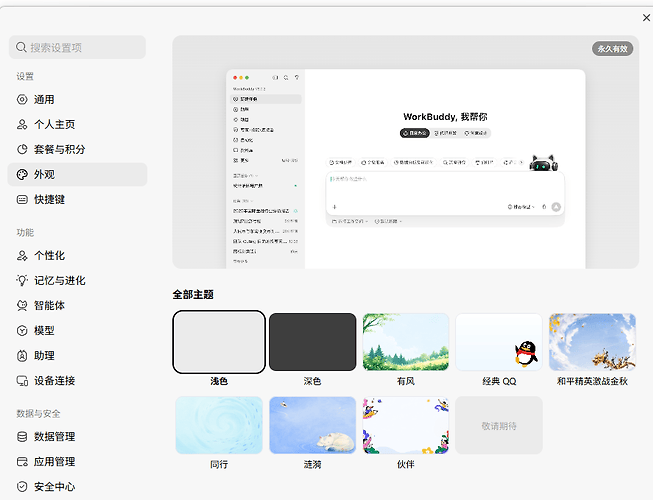653x500 pixels.
Task: Select 智能体 label in sidebar
Action: 49,306
